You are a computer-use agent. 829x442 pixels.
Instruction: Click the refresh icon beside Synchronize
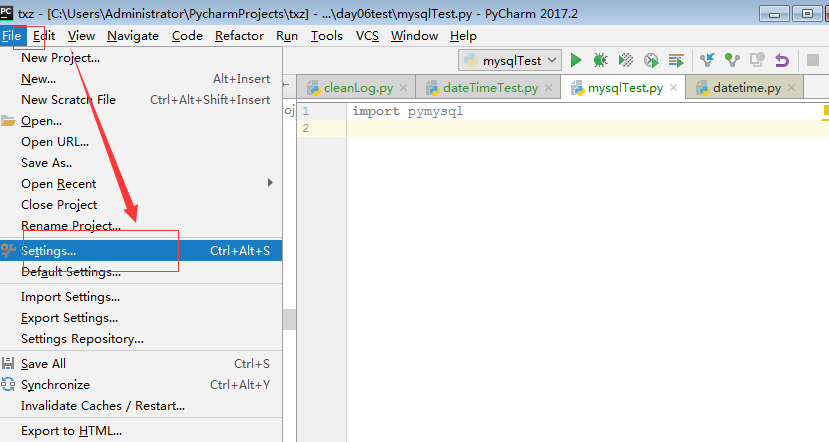coord(8,384)
